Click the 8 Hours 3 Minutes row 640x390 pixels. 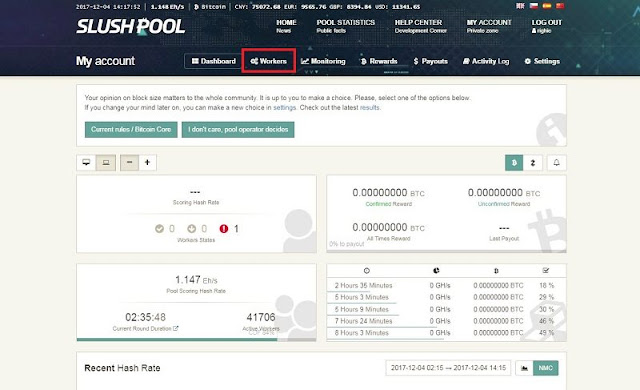click(446, 333)
